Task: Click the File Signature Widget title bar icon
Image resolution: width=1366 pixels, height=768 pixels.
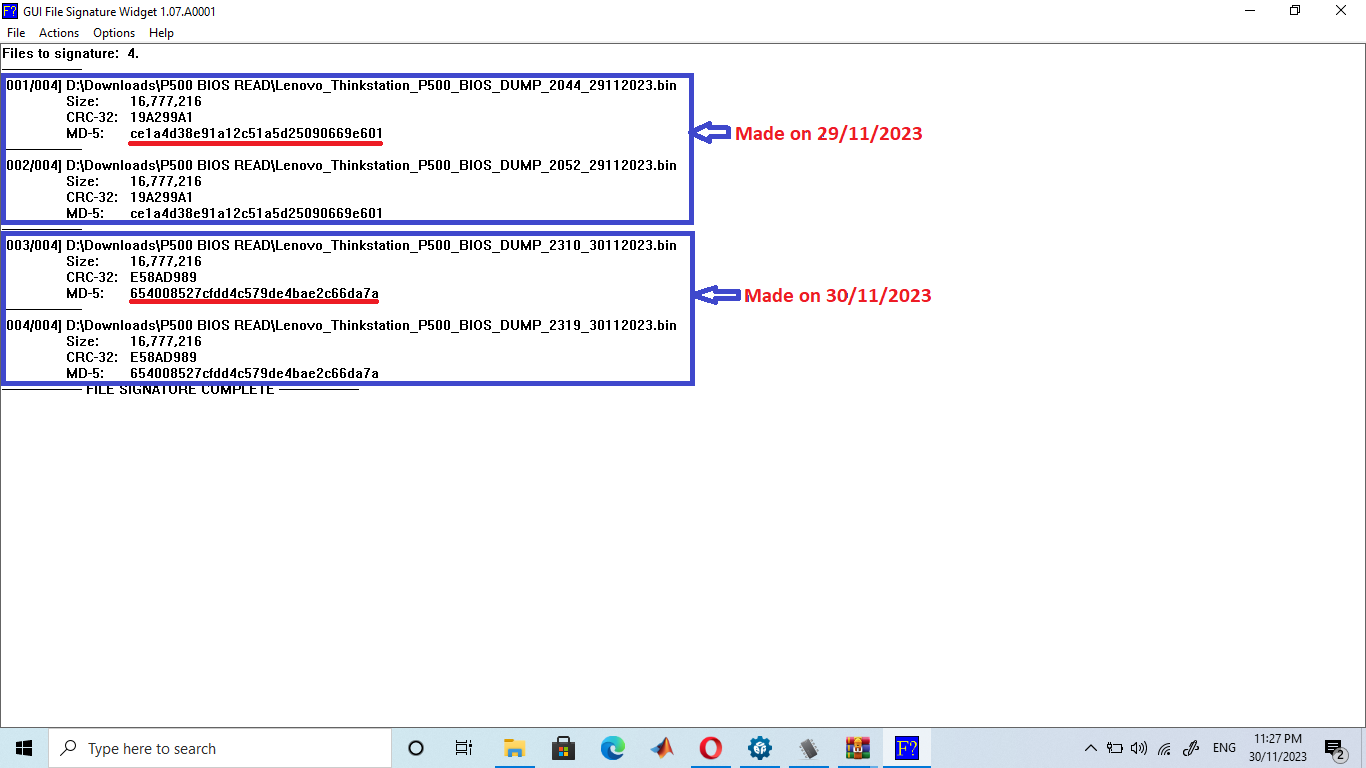Action: (10, 11)
